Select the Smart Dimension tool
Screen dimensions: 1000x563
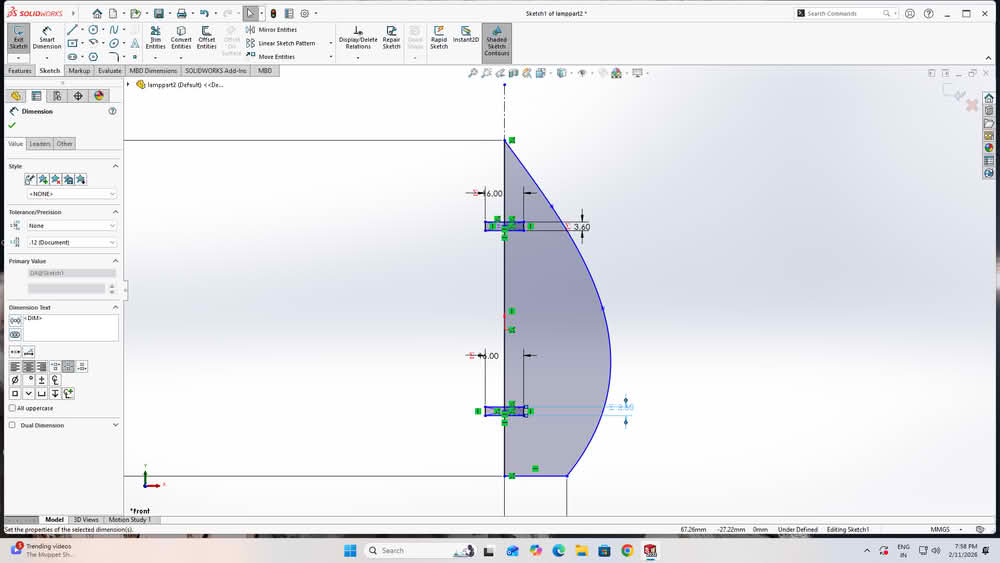[x=47, y=38]
